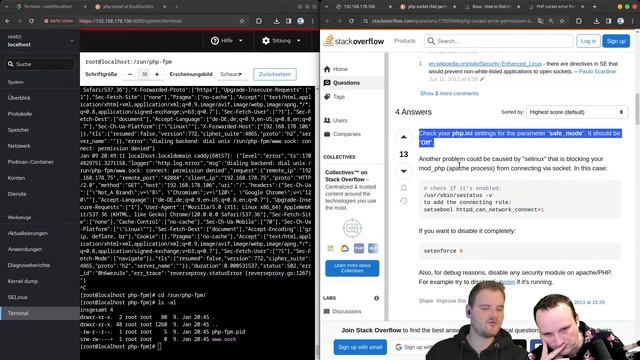Show 3 more comments
The height and width of the screenshot is (360, 640).
[449, 93]
